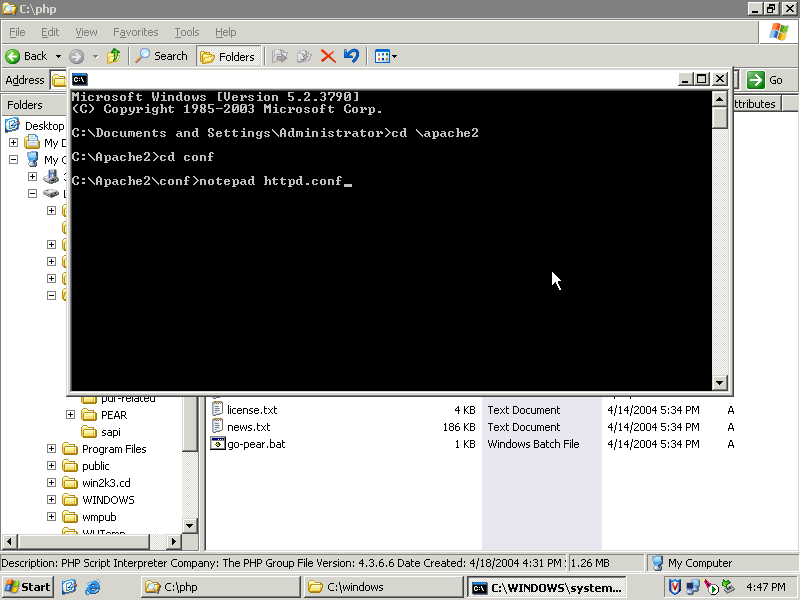
Task: Click the Search toolbar button
Action: 161,56
